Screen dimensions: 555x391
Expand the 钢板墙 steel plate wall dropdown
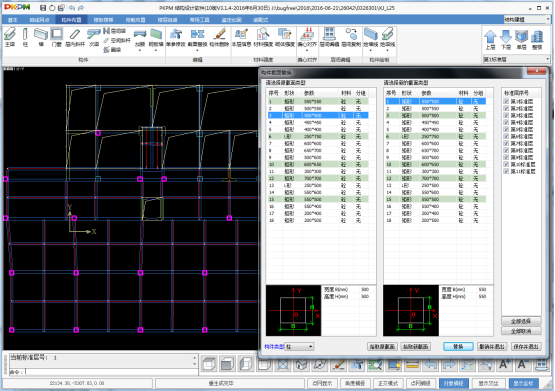coord(156,51)
